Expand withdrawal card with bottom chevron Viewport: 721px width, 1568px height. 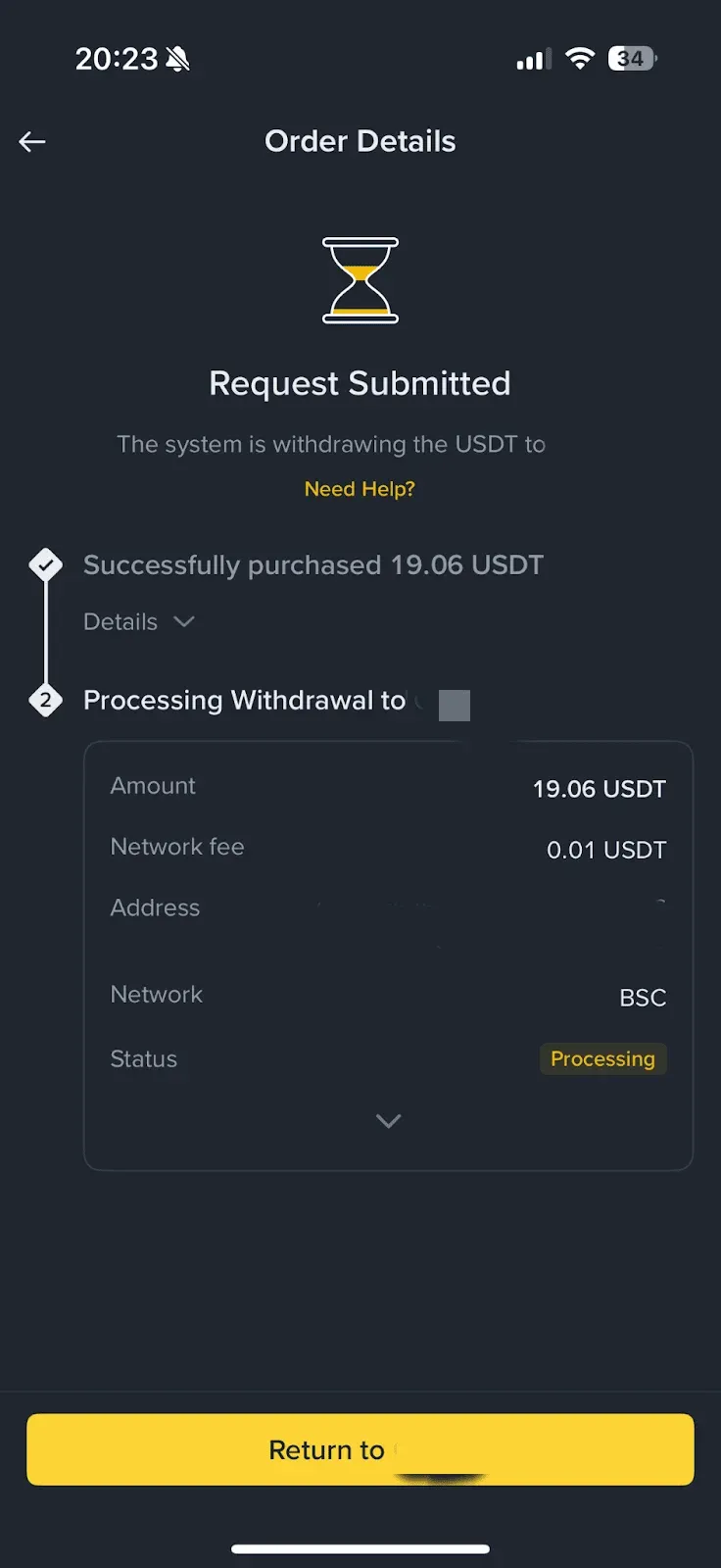[389, 1120]
